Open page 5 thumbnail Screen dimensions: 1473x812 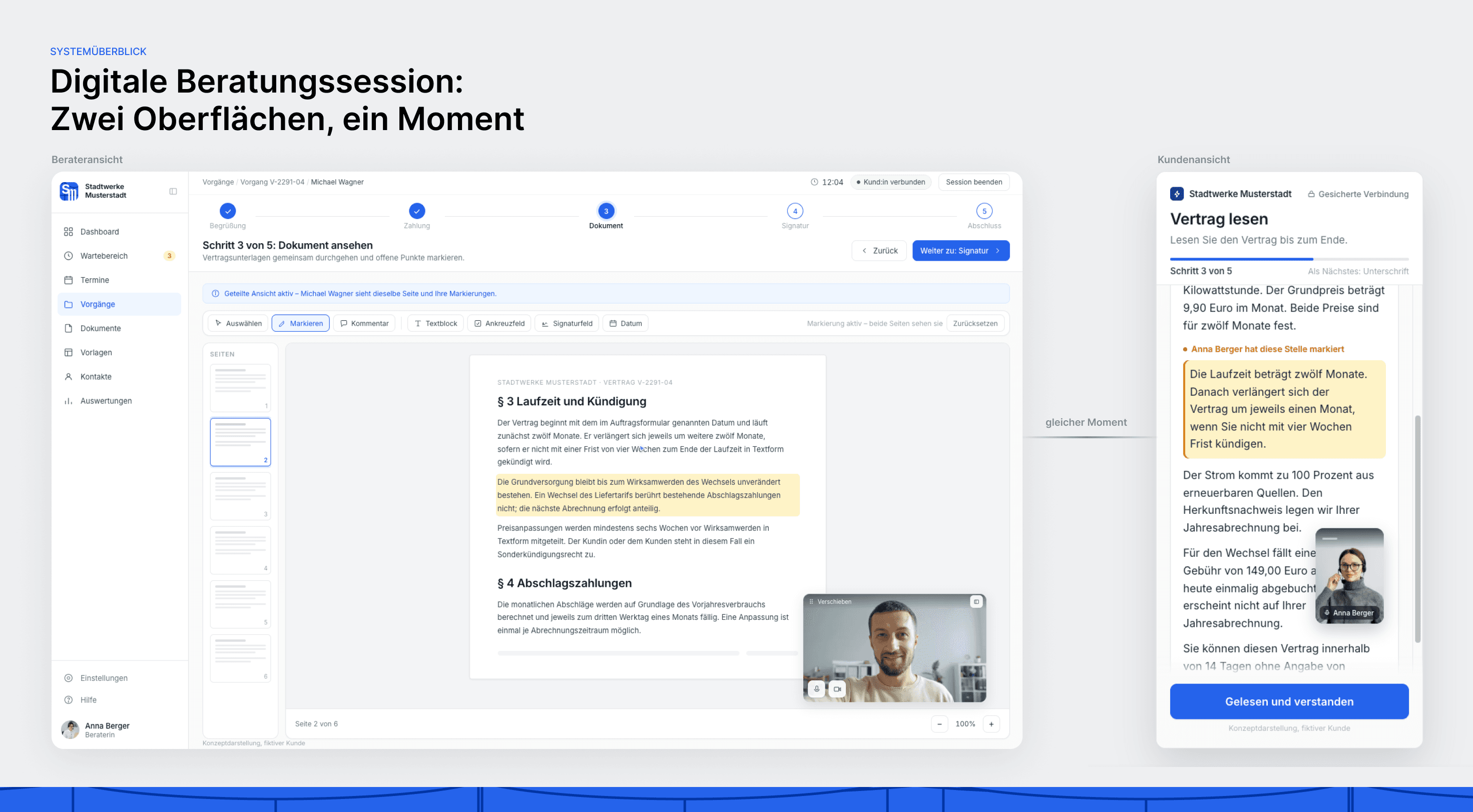(240, 604)
